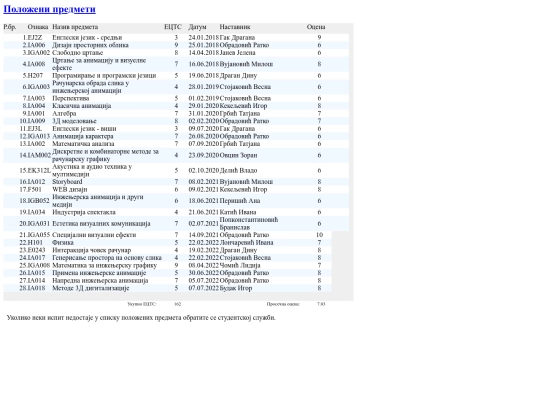Click teacher name Овцин Зоран
The image size is (540, 405).
(238, 155)
